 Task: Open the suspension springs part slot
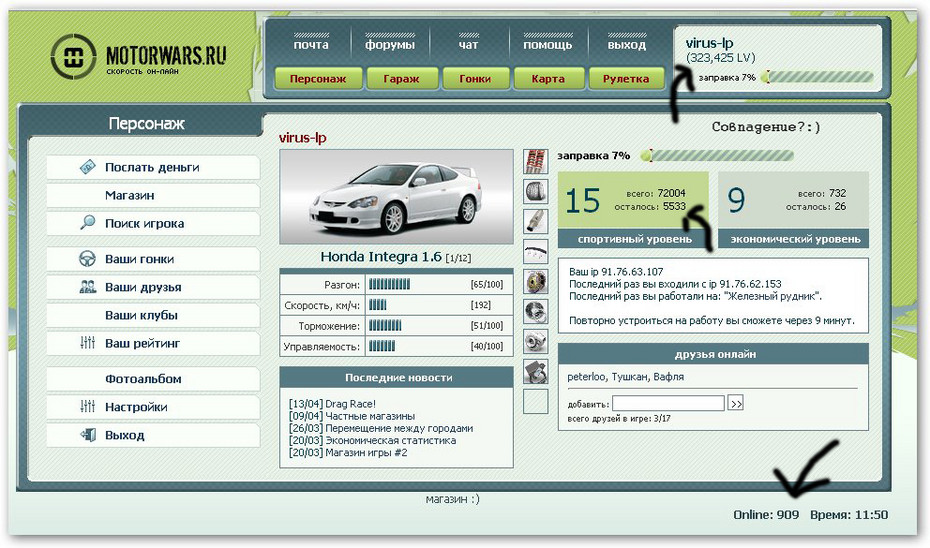(536, 161)
